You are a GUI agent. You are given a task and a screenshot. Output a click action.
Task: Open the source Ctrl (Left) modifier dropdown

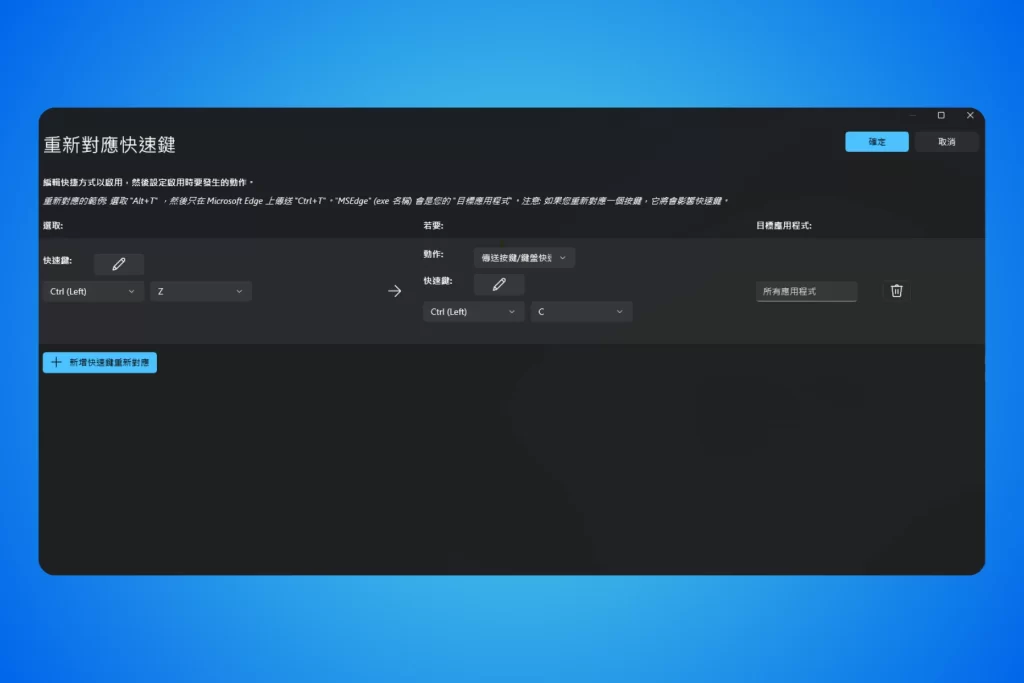pyautogui.click(x=93, y=291)
